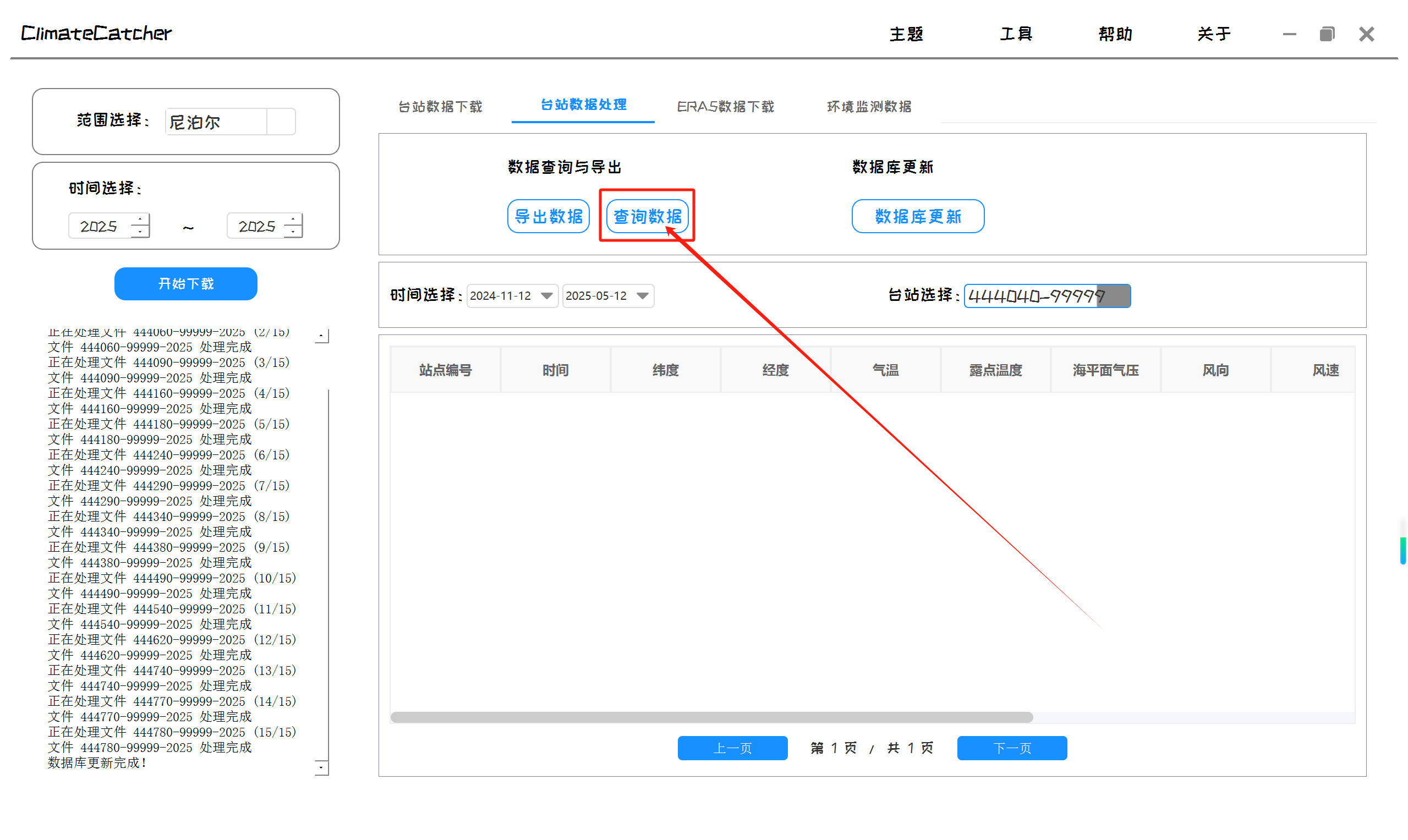Viewport: 1408px width, 840px height.
Task: Open the 2025-05-12 end date dropdown
Action: coord(642,295)
